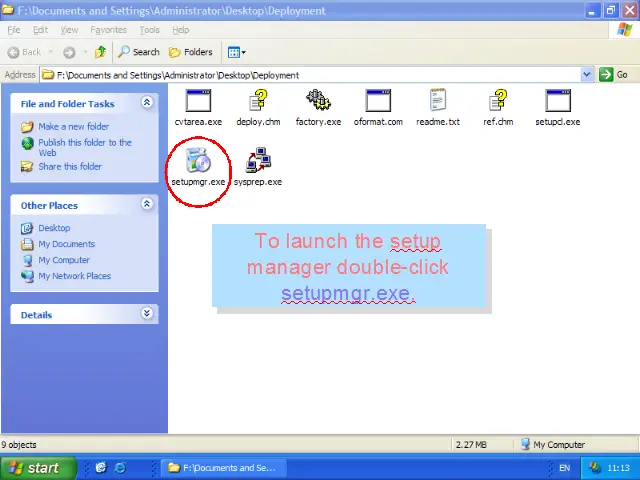Screen dimensions: 640x480
Task: Open My Documents link
Action: tap(67, 244)
